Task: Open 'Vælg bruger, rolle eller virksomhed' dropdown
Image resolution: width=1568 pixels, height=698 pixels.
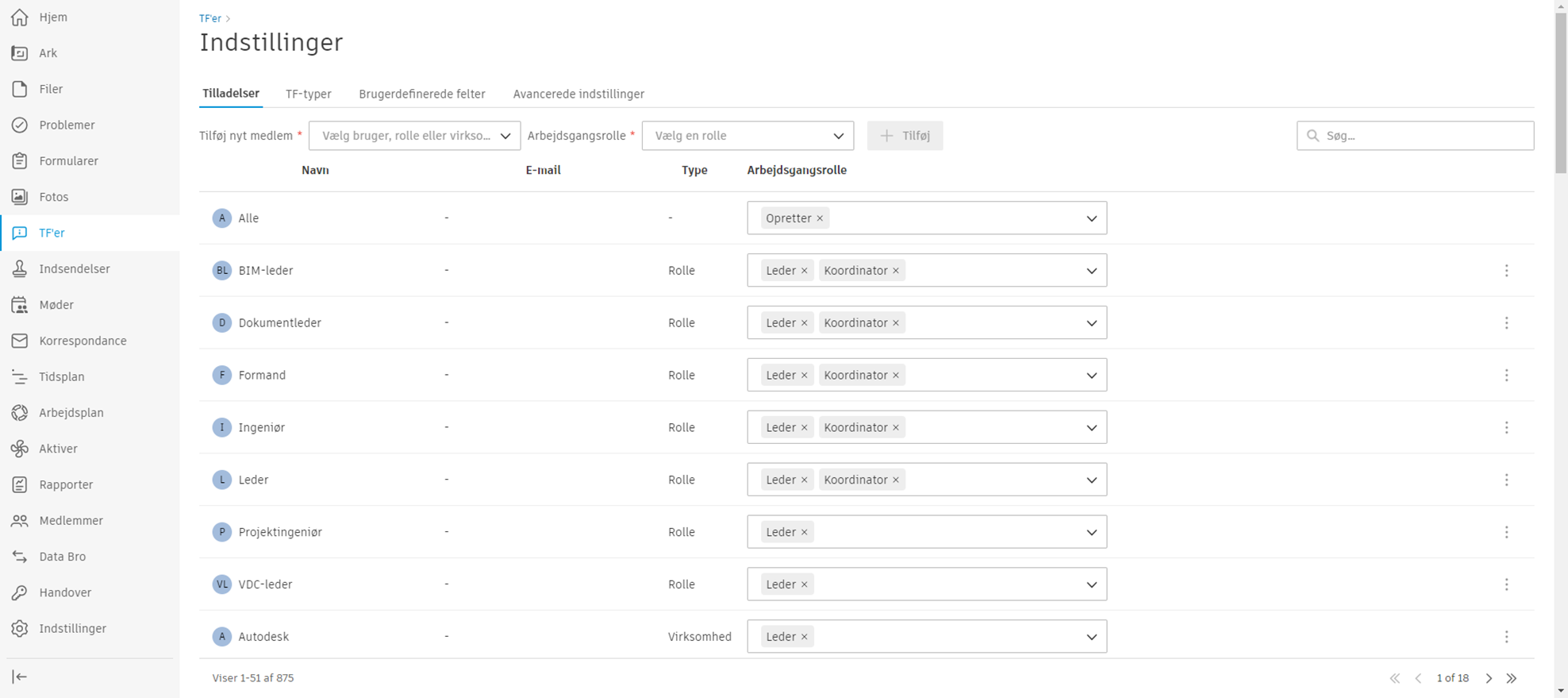Action: pos(414,136)
